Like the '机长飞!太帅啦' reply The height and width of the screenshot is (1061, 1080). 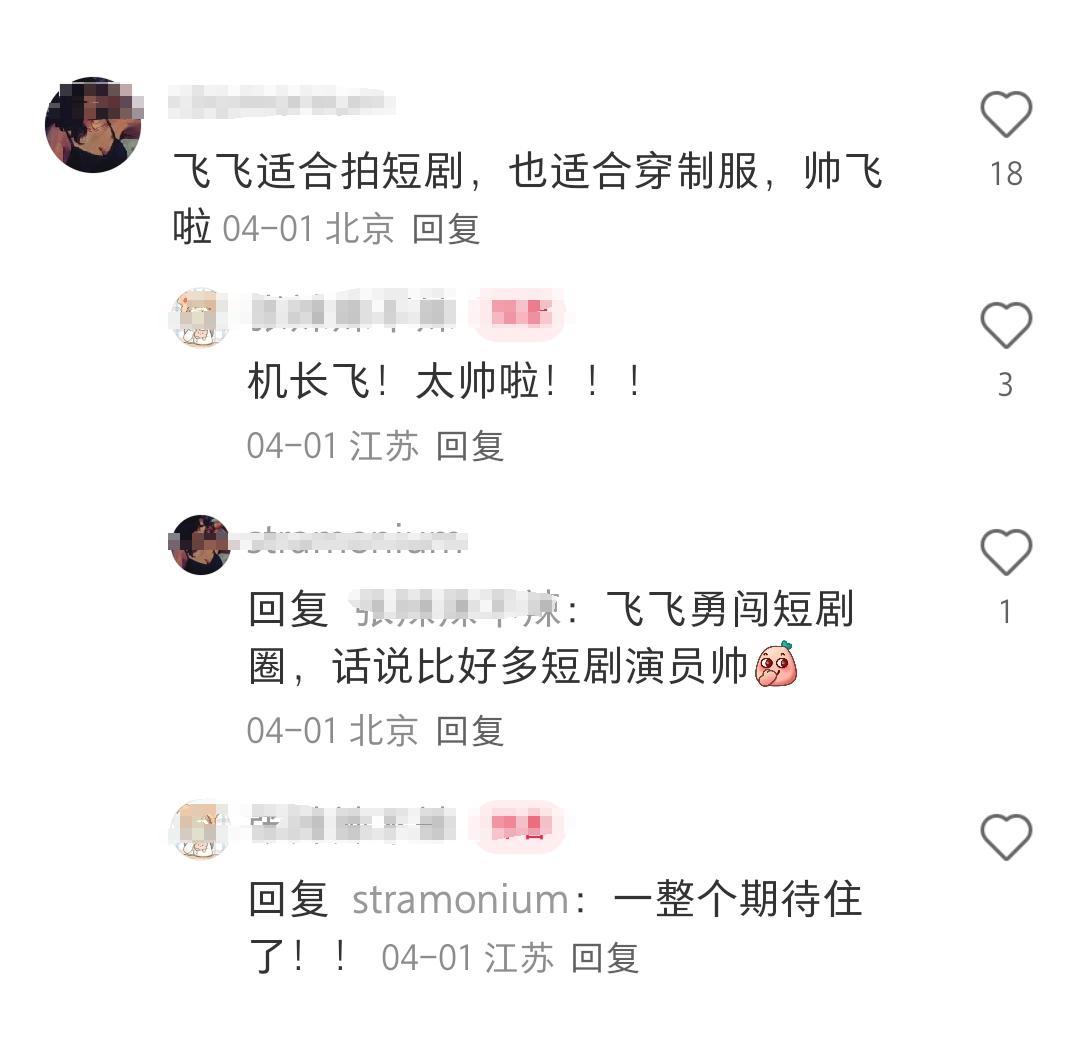[x=1006, y=325]
